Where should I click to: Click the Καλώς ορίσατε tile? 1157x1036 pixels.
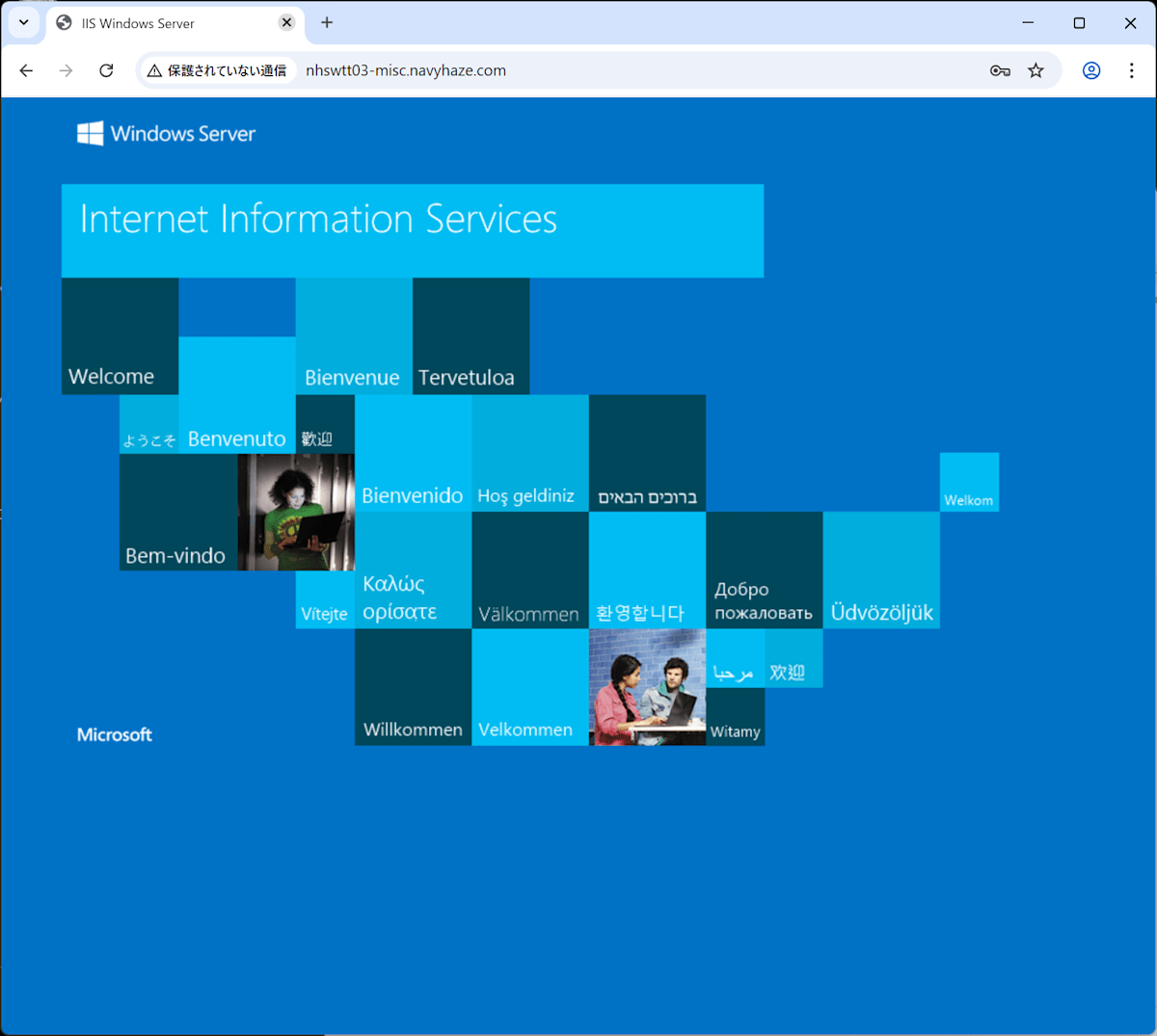pyautogui.click(x=413, y=571)
